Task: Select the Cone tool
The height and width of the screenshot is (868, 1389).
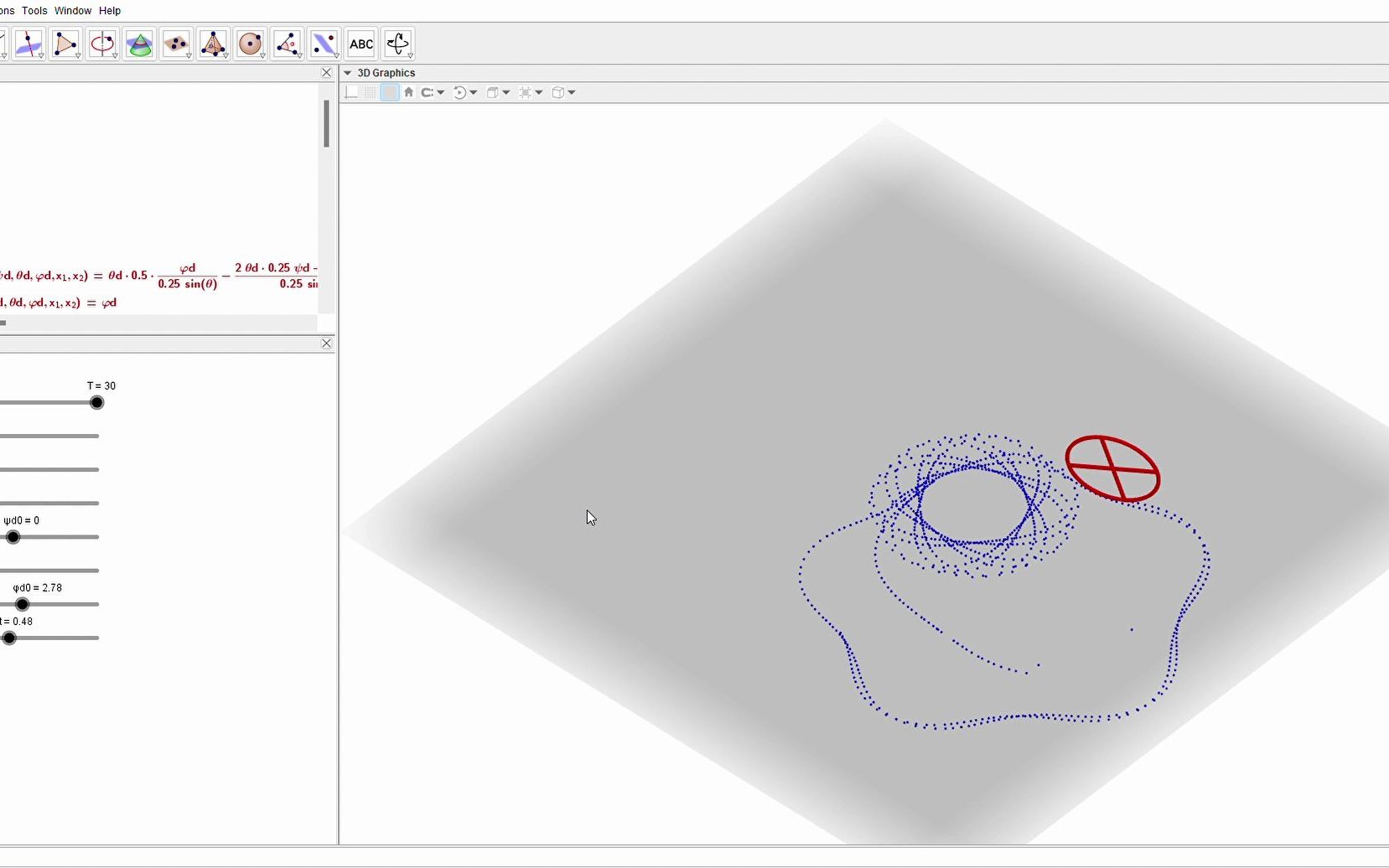Action: pos(140,44)
